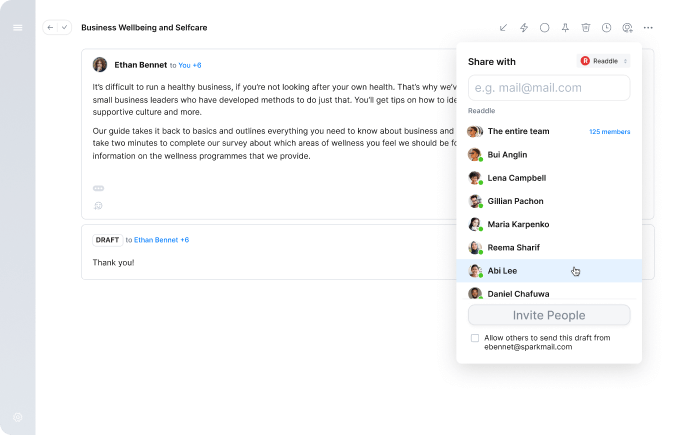700x435 pixels.
Task: Click the Invite People button
Action: (x=549, y=315)
